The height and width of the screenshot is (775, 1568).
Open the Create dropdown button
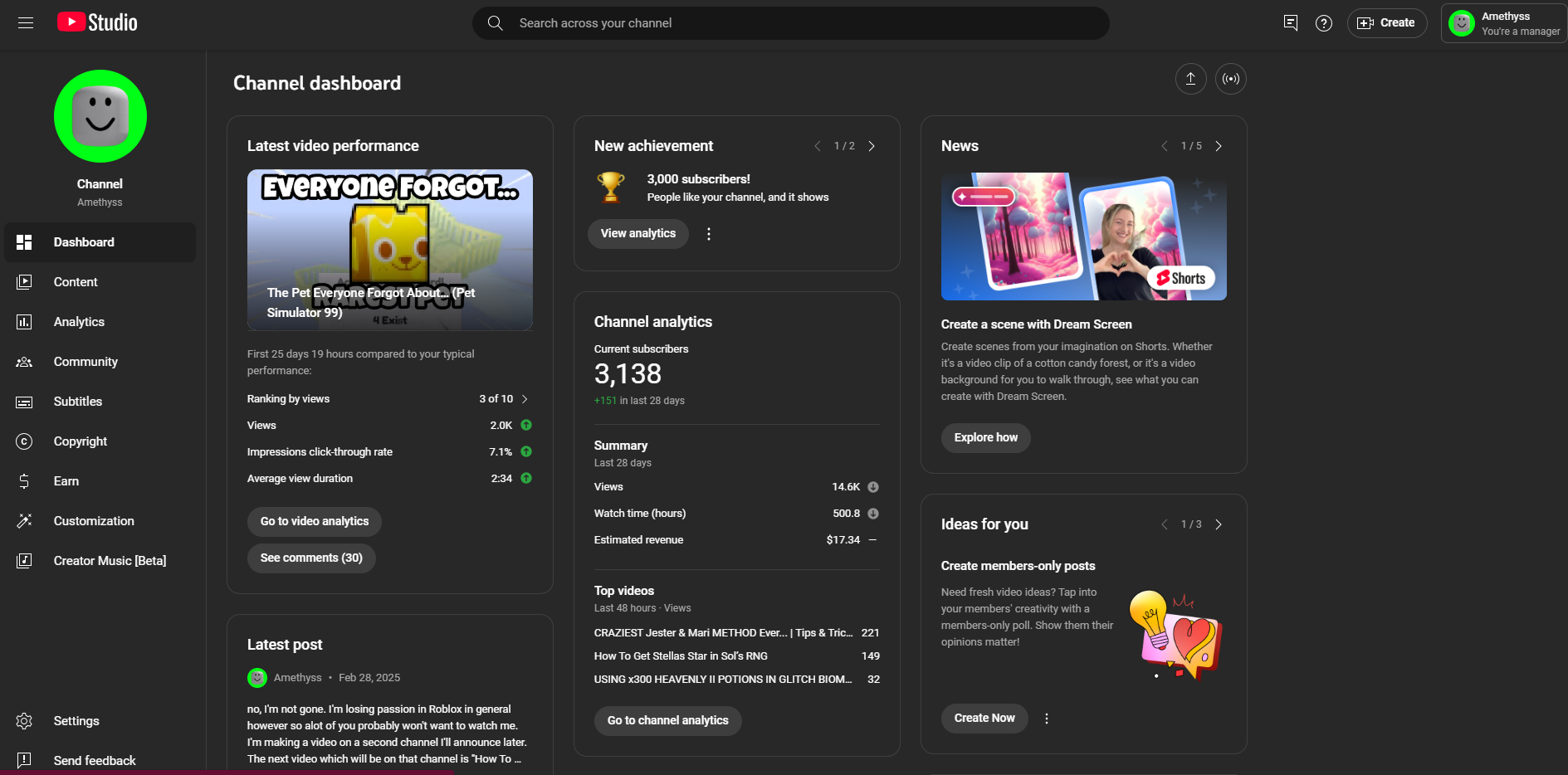[1386, 23]
